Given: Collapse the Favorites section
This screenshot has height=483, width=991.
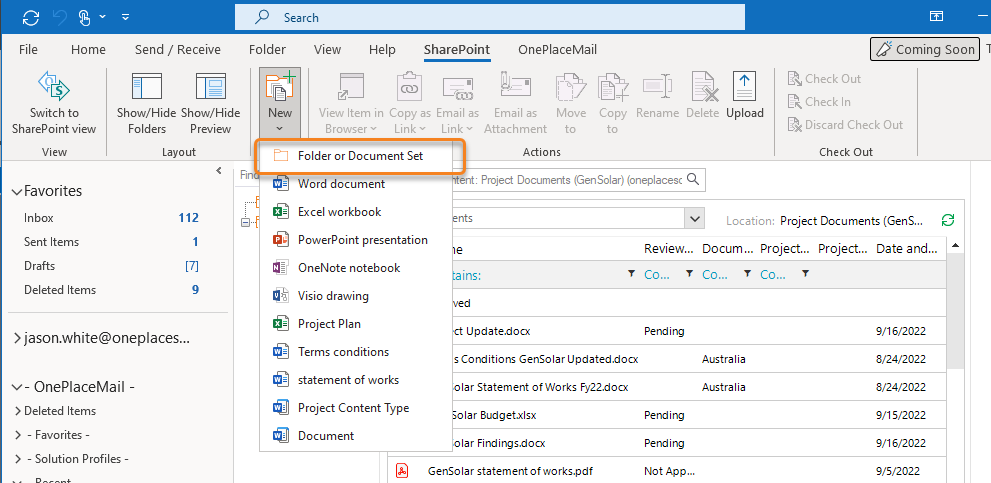Looking at the screenshot, I should (16, 192).
